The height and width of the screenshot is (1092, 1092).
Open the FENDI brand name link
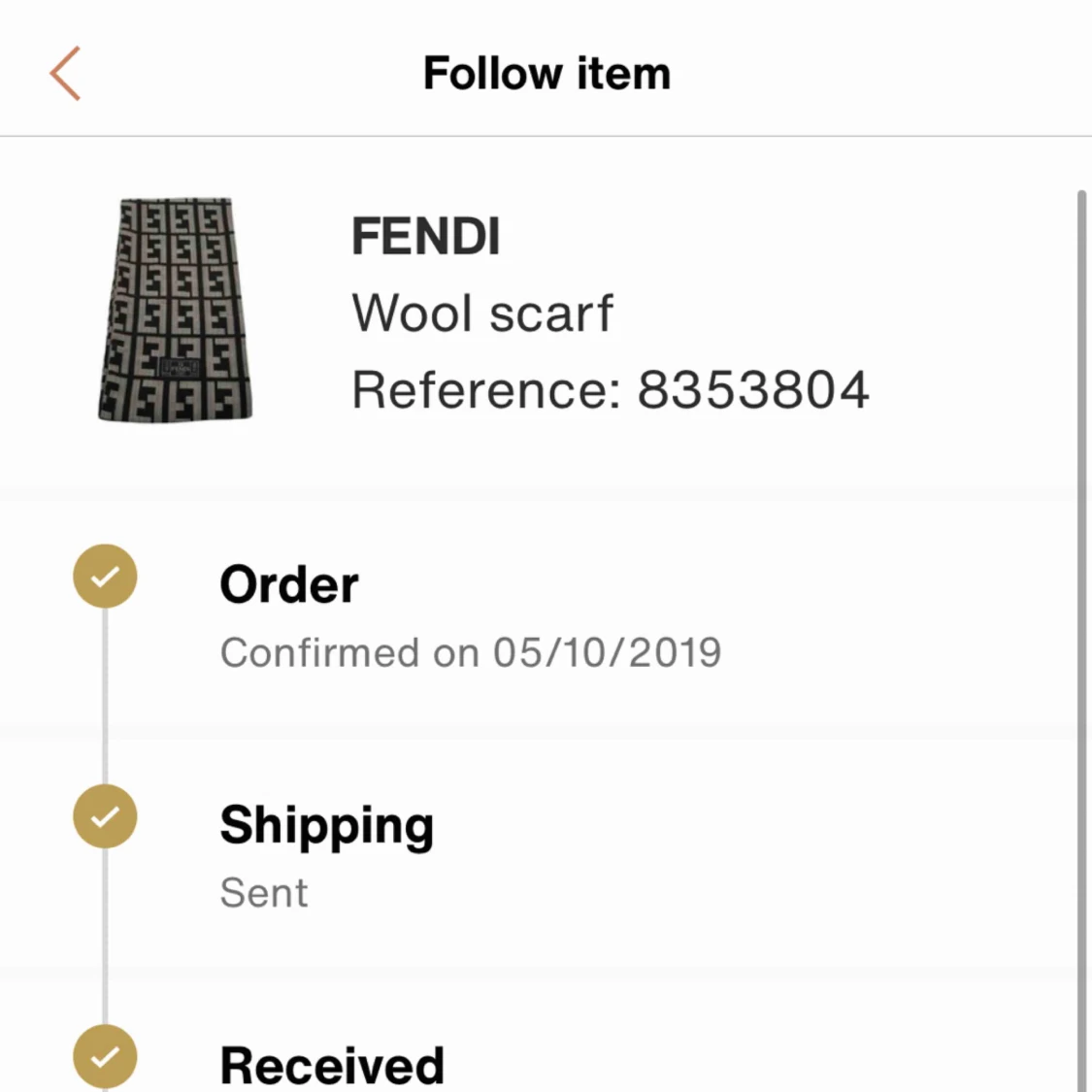(426, 235)
